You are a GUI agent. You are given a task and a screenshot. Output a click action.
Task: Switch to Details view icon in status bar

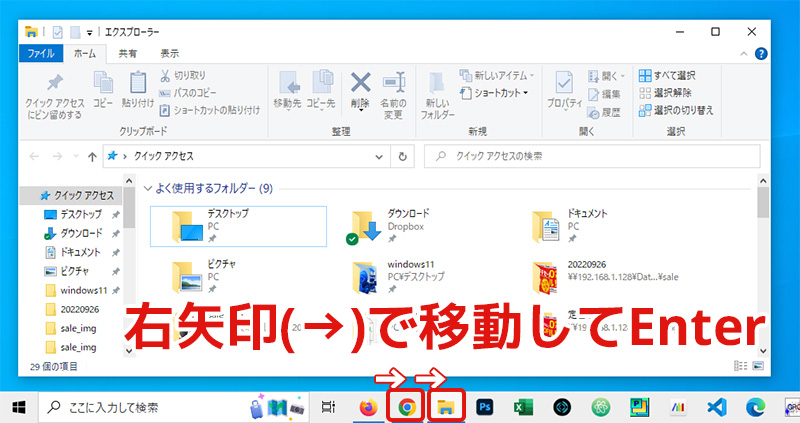click(740, 366)
